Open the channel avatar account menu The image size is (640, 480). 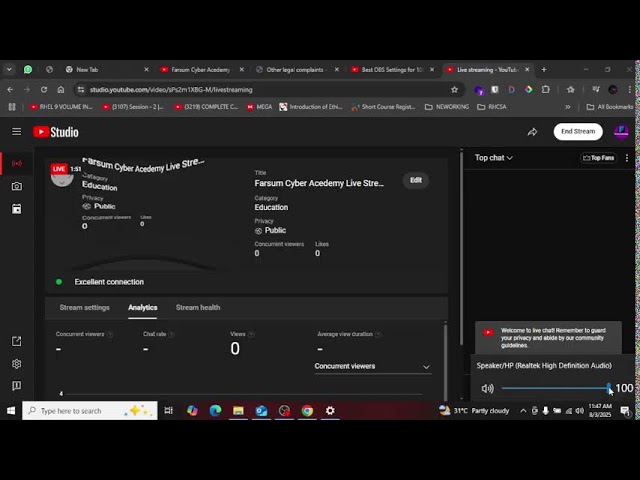621,131
